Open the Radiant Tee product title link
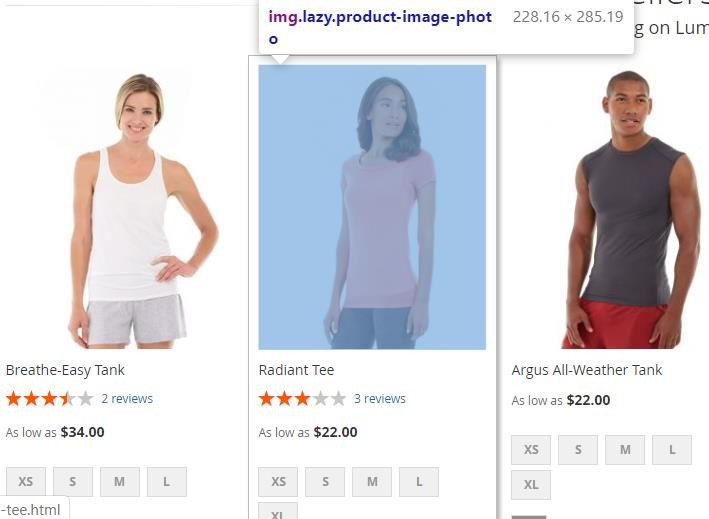This screenshot has height=519, width=709. click(297, 370)
